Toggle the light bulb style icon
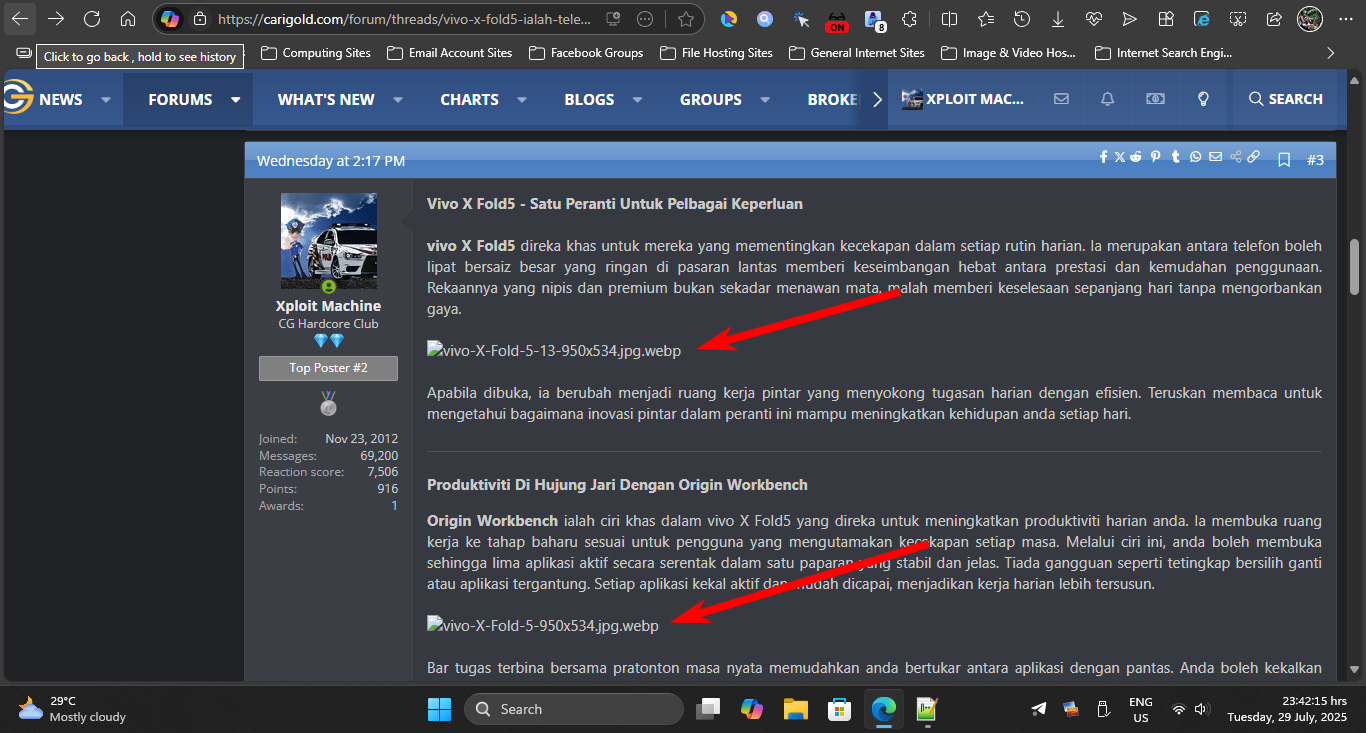 tap(1204, 99)
